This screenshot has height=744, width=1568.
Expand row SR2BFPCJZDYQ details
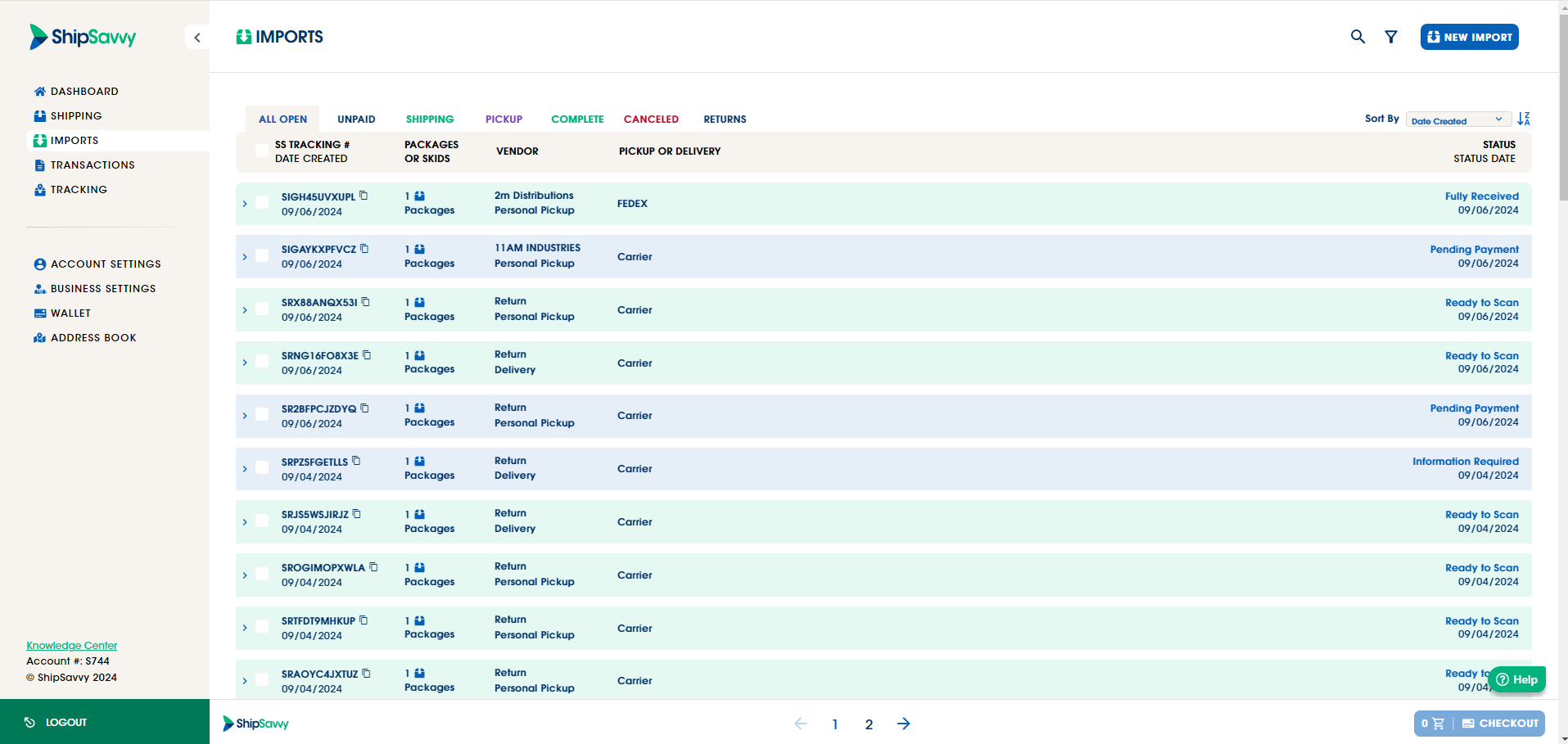point(245,416)
